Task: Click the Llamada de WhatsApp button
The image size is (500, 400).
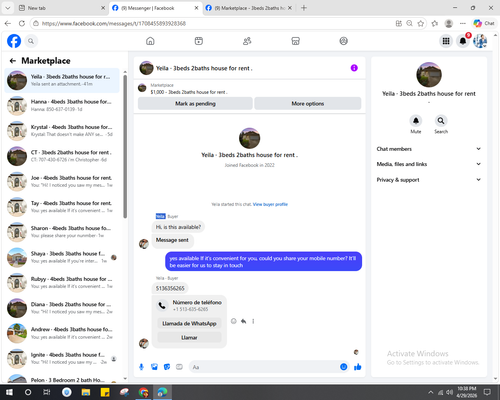Action: [x=189, y=324]
